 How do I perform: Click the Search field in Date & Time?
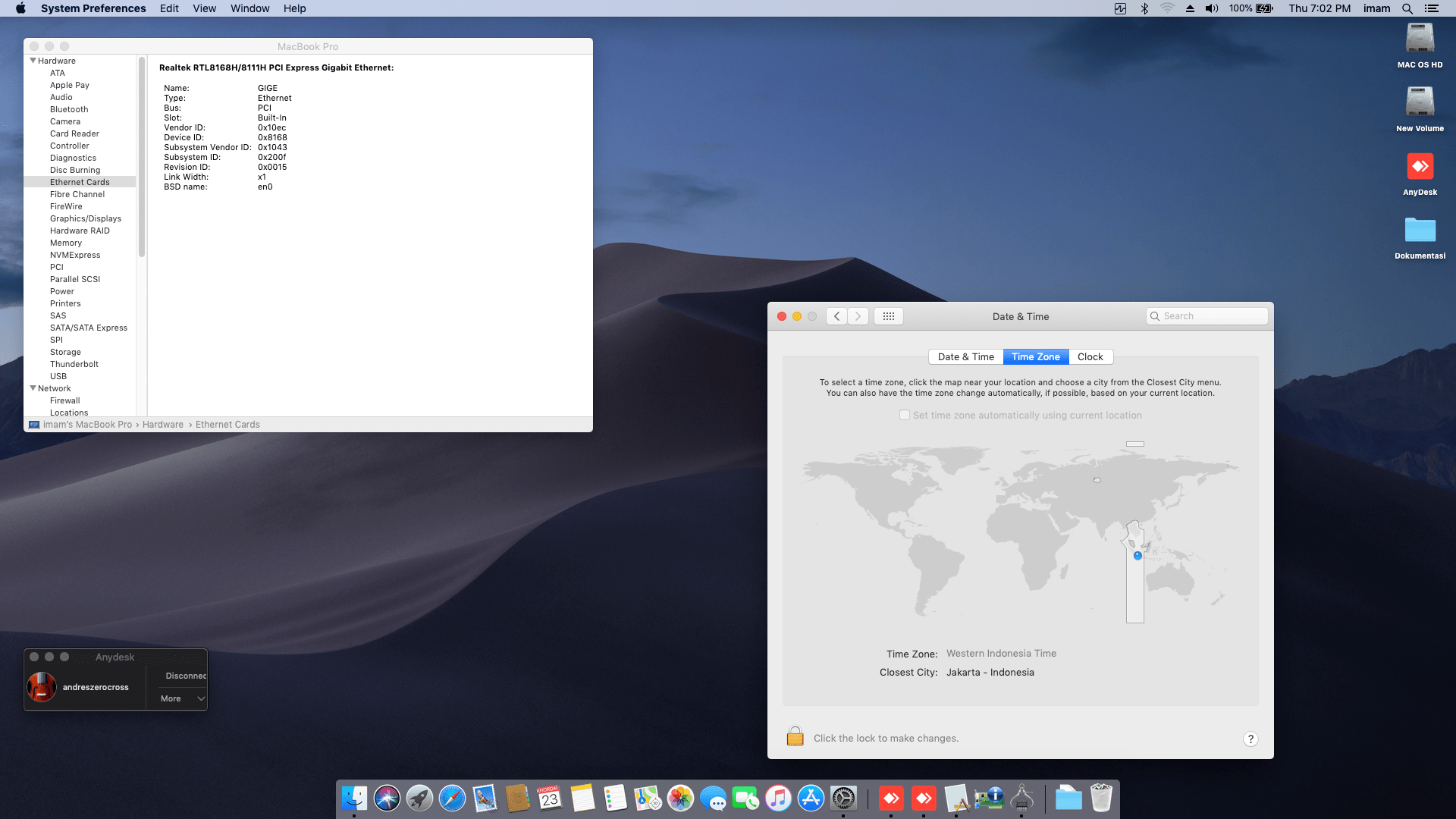[1207, 316]
